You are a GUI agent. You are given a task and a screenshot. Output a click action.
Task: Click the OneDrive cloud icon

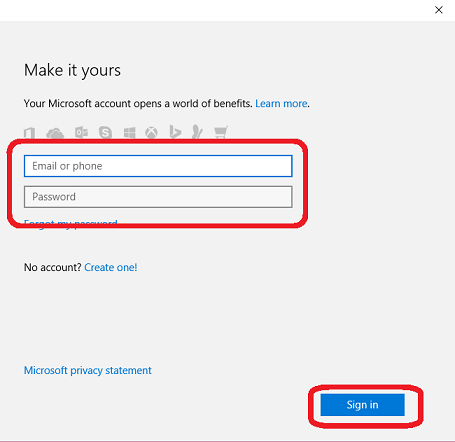point(55,133)
